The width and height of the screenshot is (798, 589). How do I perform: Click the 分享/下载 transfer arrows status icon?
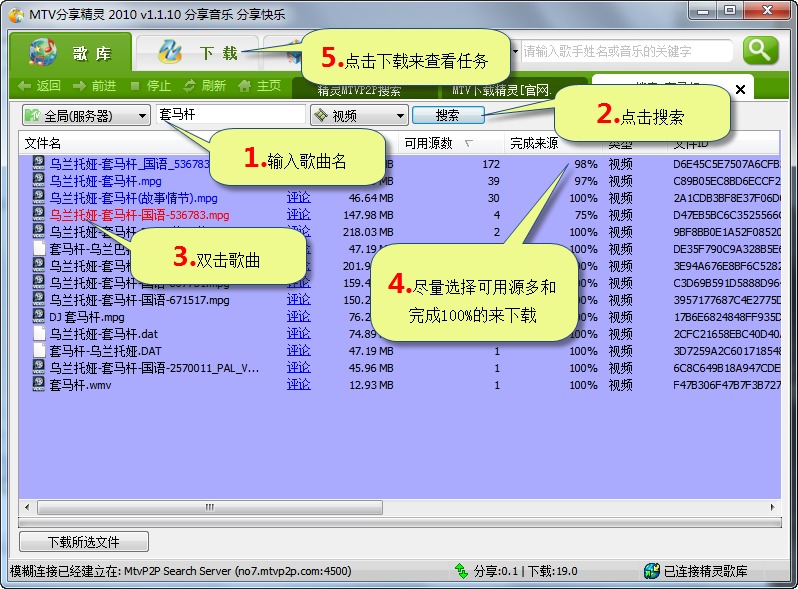(x=461, y=571)
